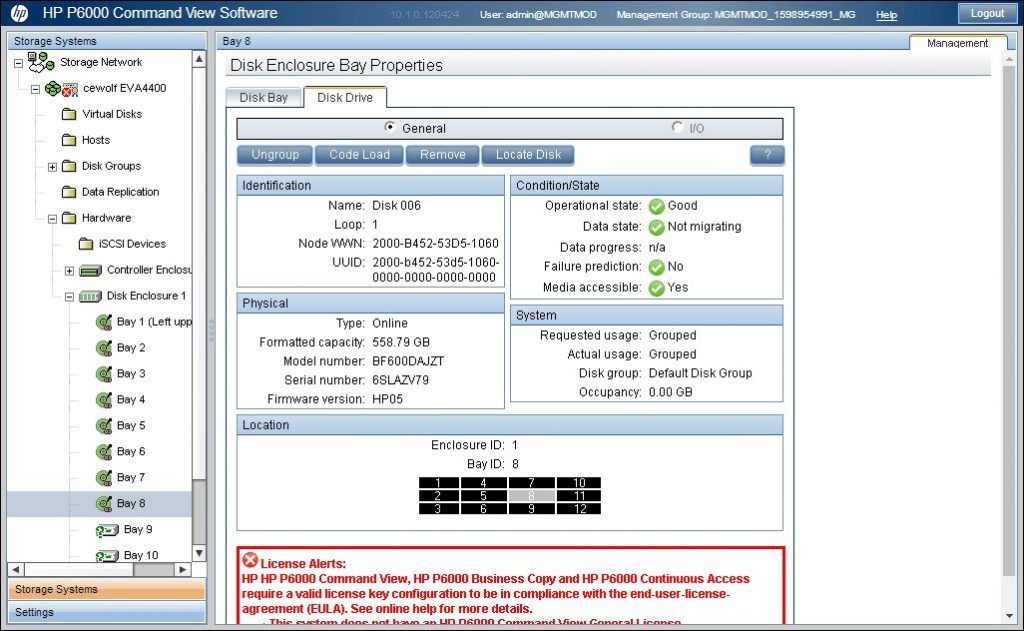1024x631 pixels.
Task: Click the disk name value "Disk 006"
Action: (396, 205)
